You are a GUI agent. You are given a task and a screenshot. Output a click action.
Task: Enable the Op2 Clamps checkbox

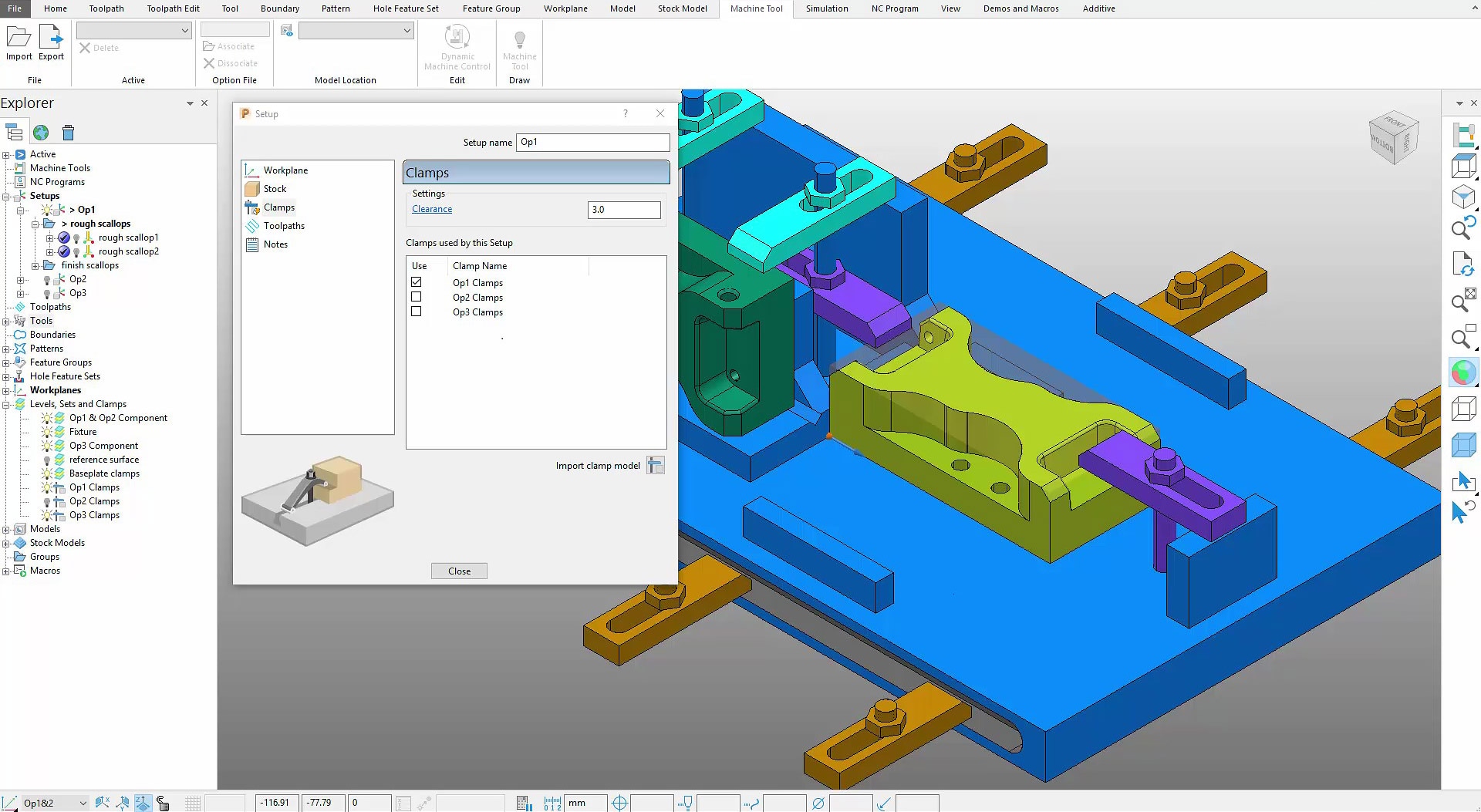pyautogui.click(x=417, y=297)
